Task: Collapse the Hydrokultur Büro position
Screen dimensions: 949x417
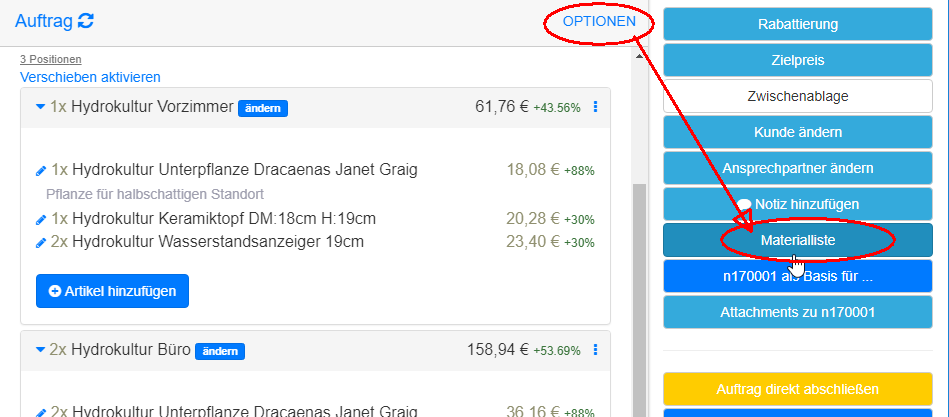Action: [40, 350]
